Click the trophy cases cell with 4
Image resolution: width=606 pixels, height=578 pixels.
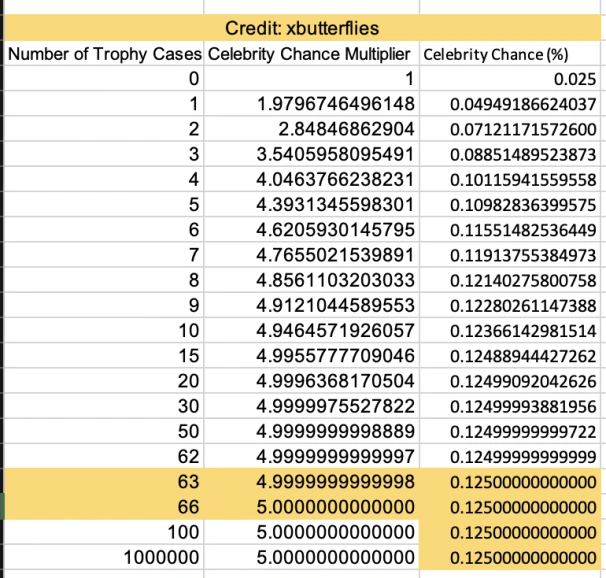tap(104, 179)
